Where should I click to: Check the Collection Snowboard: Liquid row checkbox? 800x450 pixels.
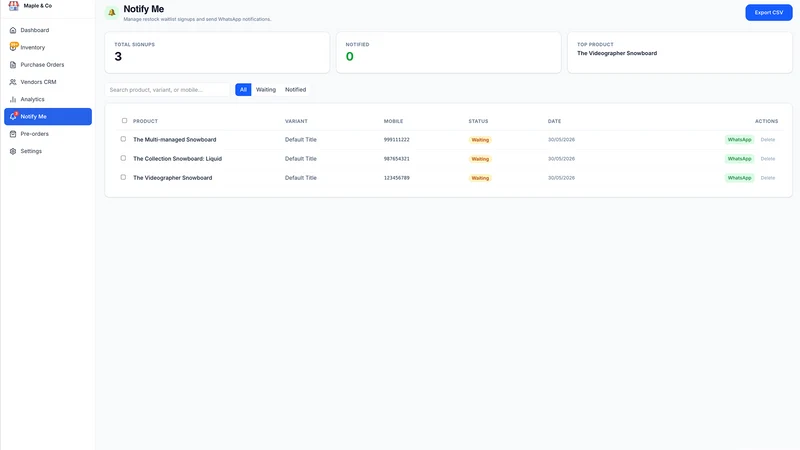123,158
